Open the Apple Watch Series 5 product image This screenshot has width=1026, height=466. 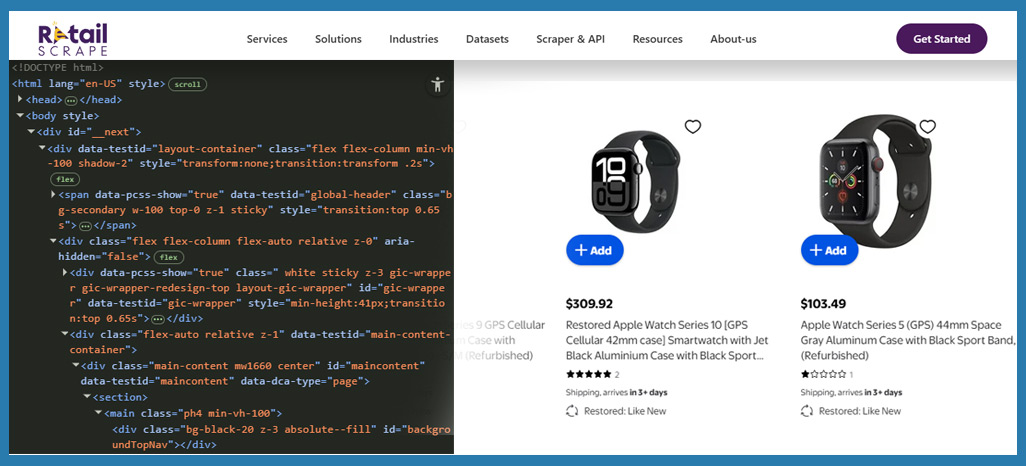coord(875,181)
